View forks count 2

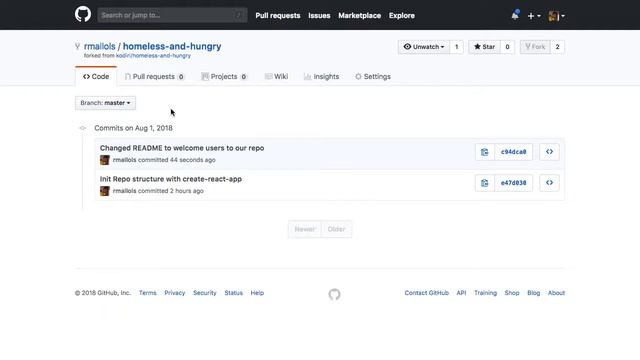click(558, 47)
